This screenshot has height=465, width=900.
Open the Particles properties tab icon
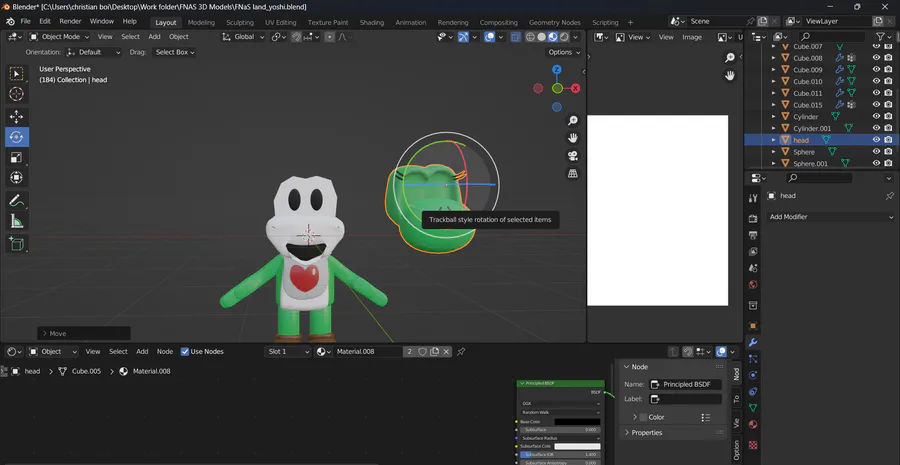(x=753, y=359)
